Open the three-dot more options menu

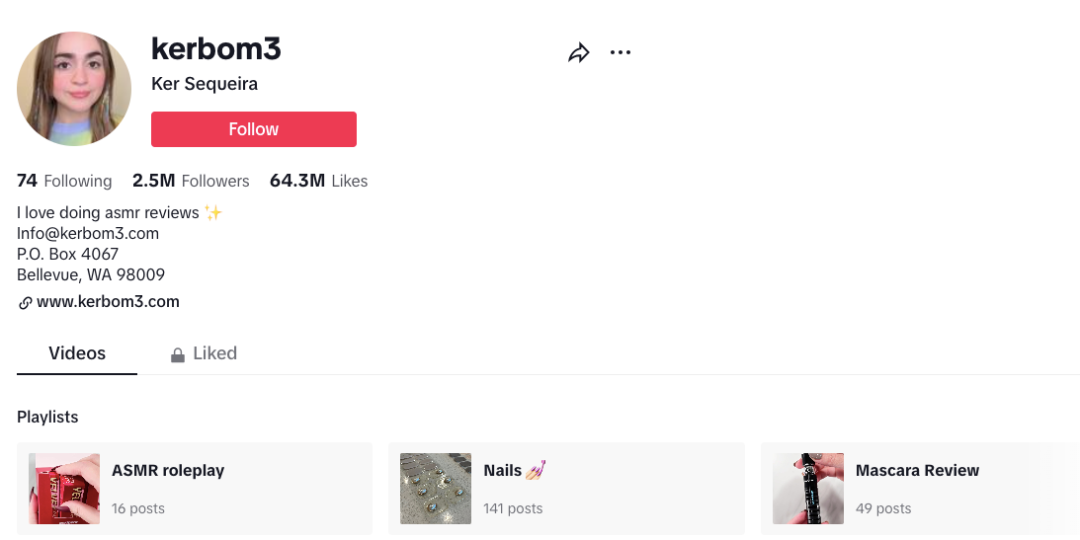pos(620,53)
